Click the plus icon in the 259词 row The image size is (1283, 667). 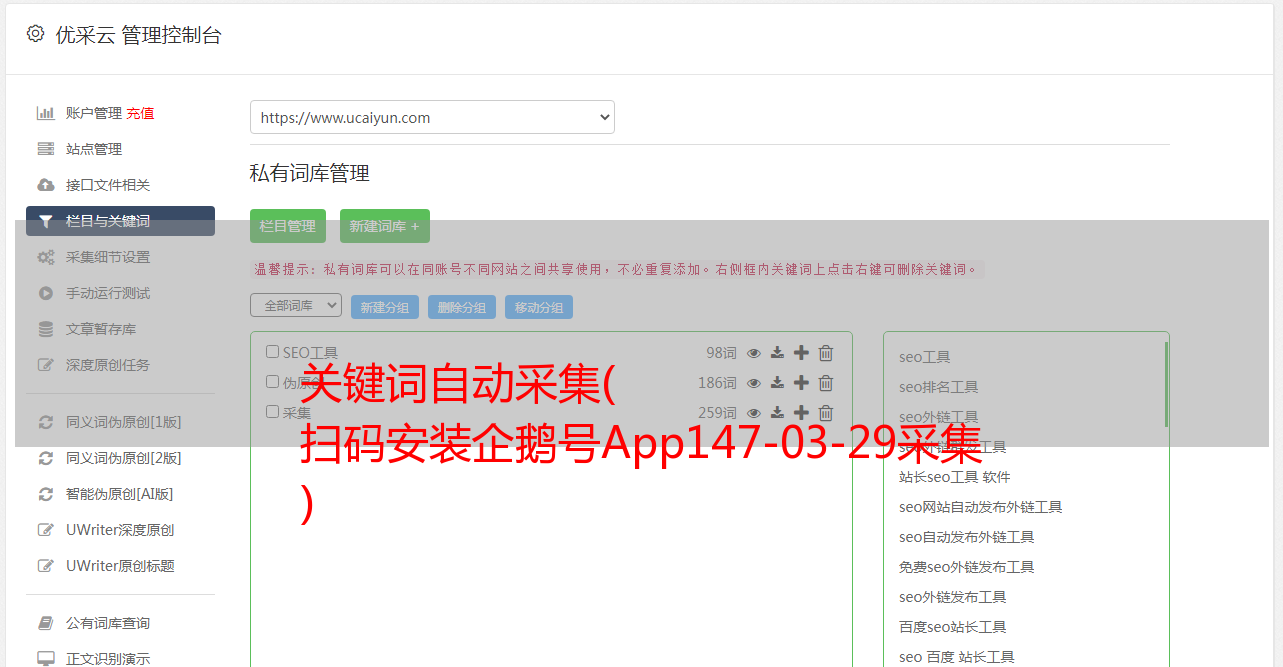pos(801,413)
